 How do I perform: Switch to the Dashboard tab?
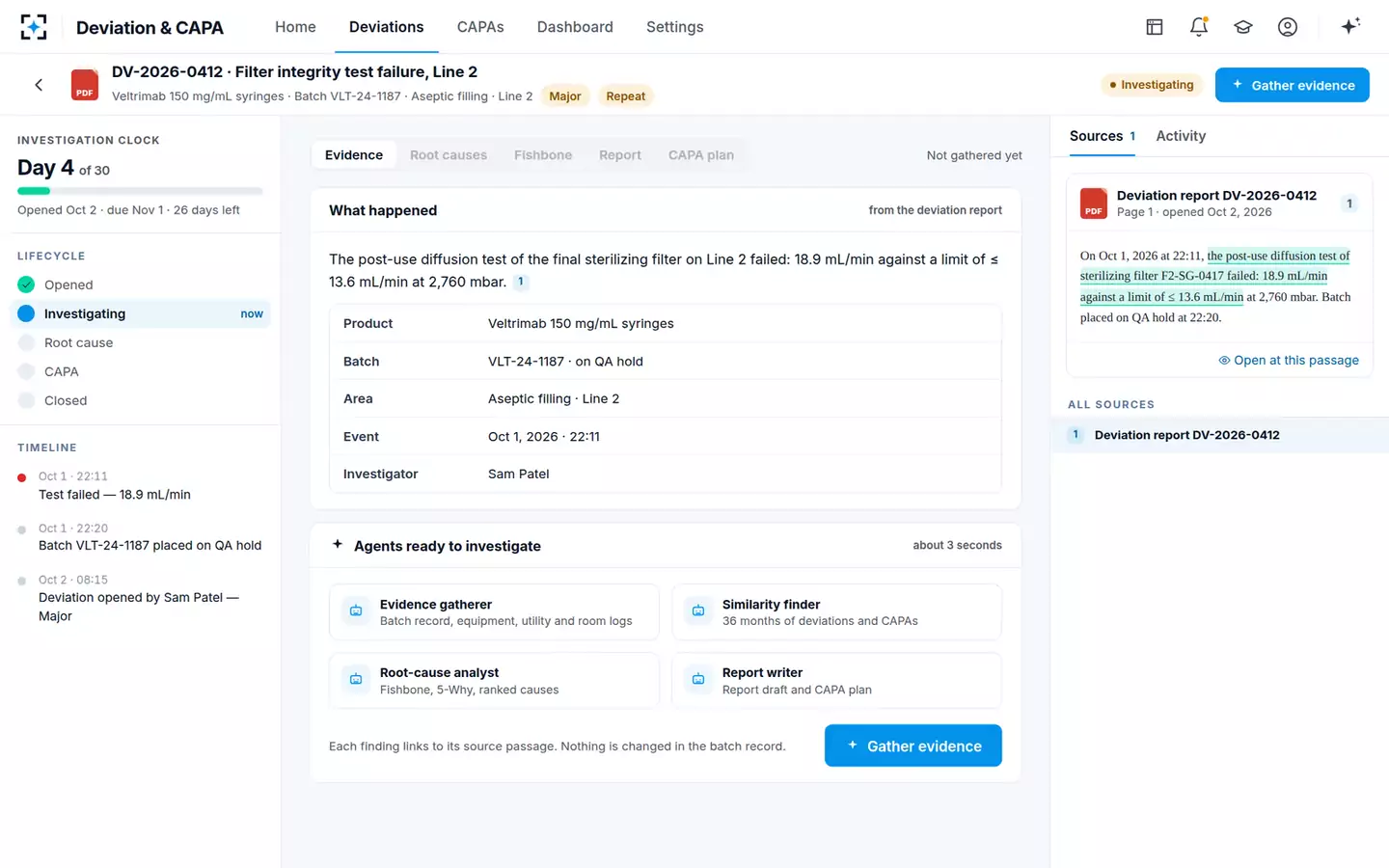coord(575,27)
